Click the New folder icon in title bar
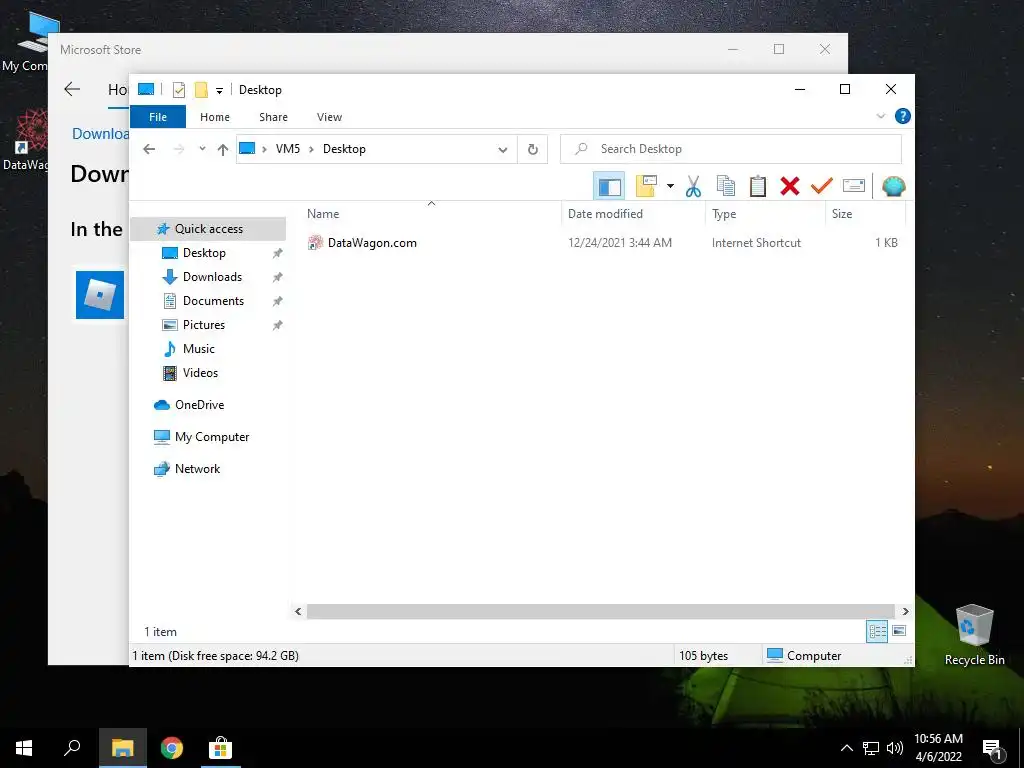 pyautogui.click(x=201, y=90)
